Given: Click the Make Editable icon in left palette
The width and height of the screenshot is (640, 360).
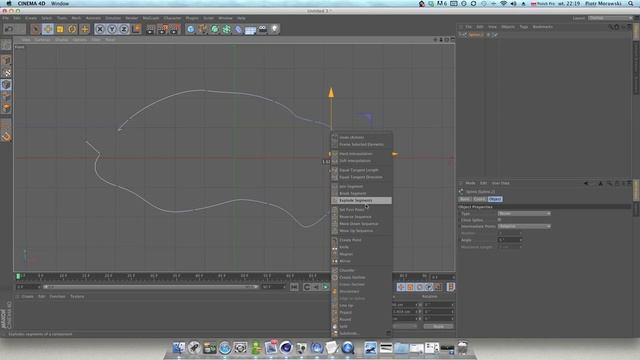Looking at the screenshot, I should point(6,44).
